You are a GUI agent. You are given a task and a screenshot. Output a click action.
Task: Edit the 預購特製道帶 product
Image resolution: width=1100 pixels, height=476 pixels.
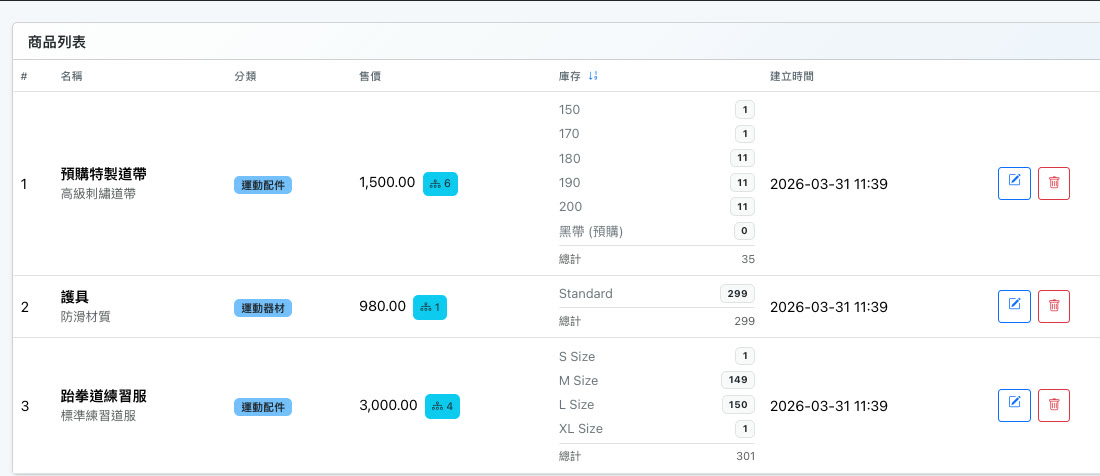1014,184
